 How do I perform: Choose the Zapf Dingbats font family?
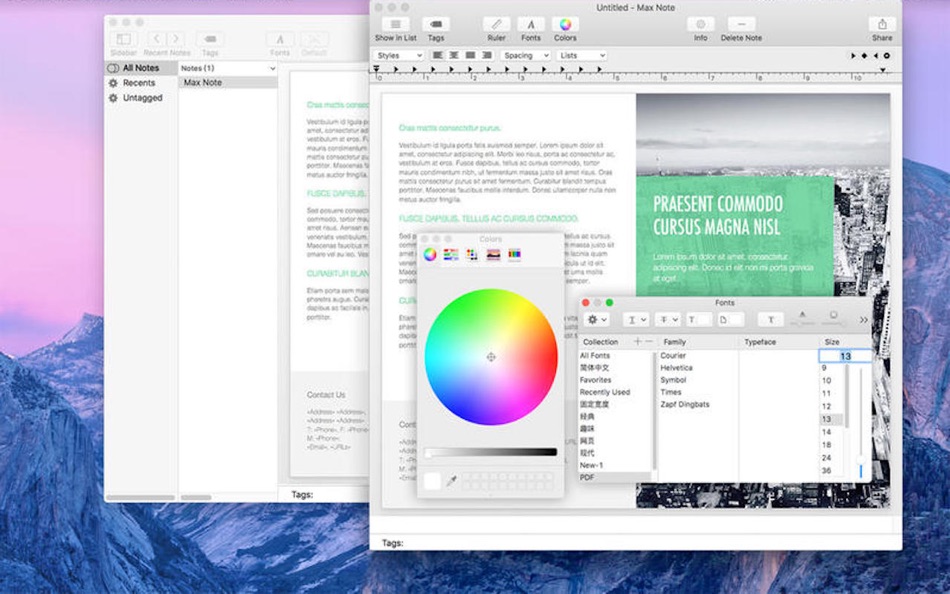(685, 404)
